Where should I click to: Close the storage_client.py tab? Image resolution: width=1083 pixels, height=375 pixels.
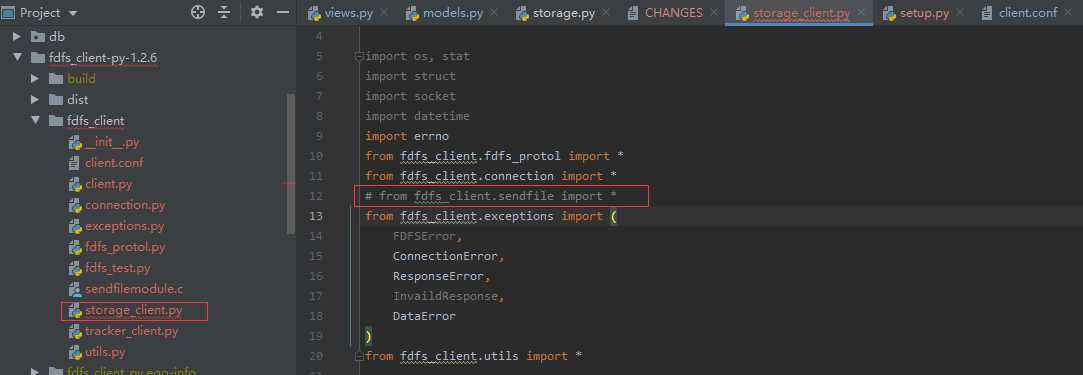[x=861, y=12]
